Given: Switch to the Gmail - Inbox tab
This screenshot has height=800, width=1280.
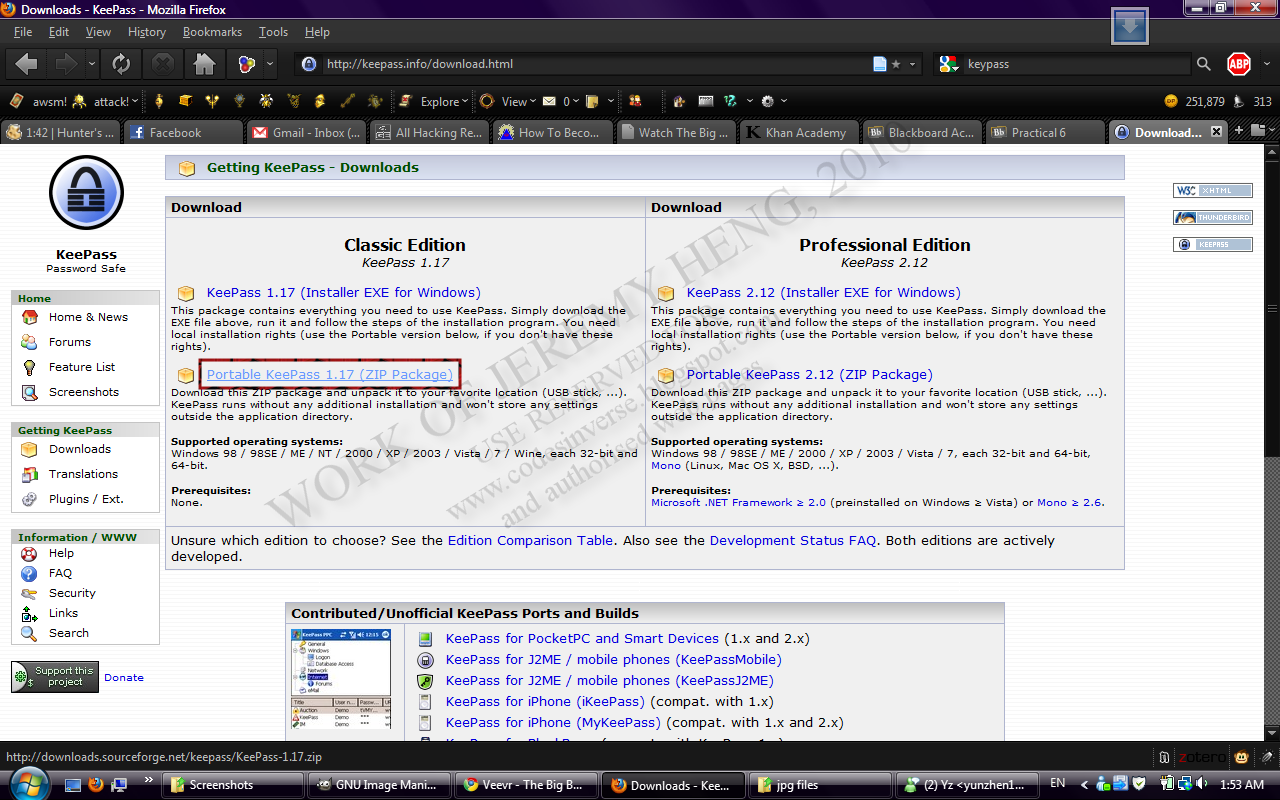Looking at the screenshot, I should [307, 132].
